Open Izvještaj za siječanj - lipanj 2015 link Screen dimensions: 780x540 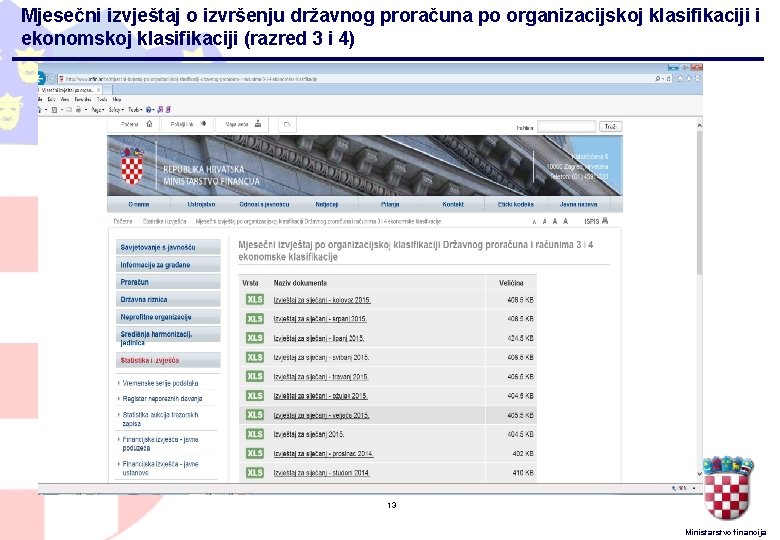[319, 338]
